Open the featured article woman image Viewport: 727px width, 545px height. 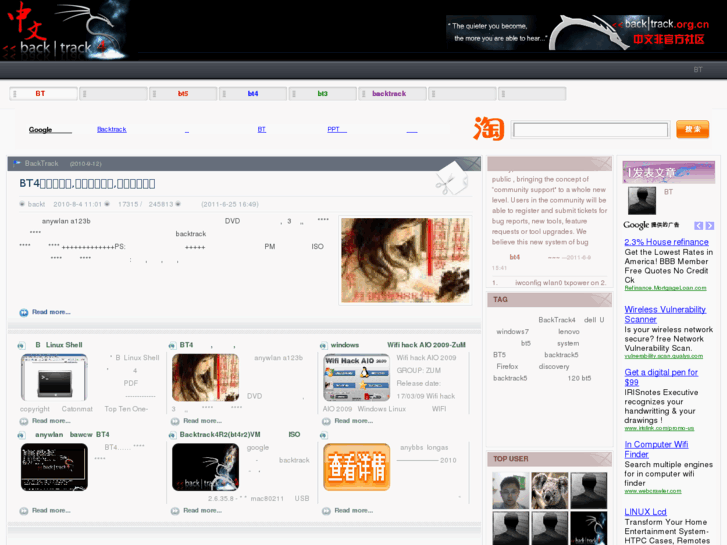pos(405,260)
